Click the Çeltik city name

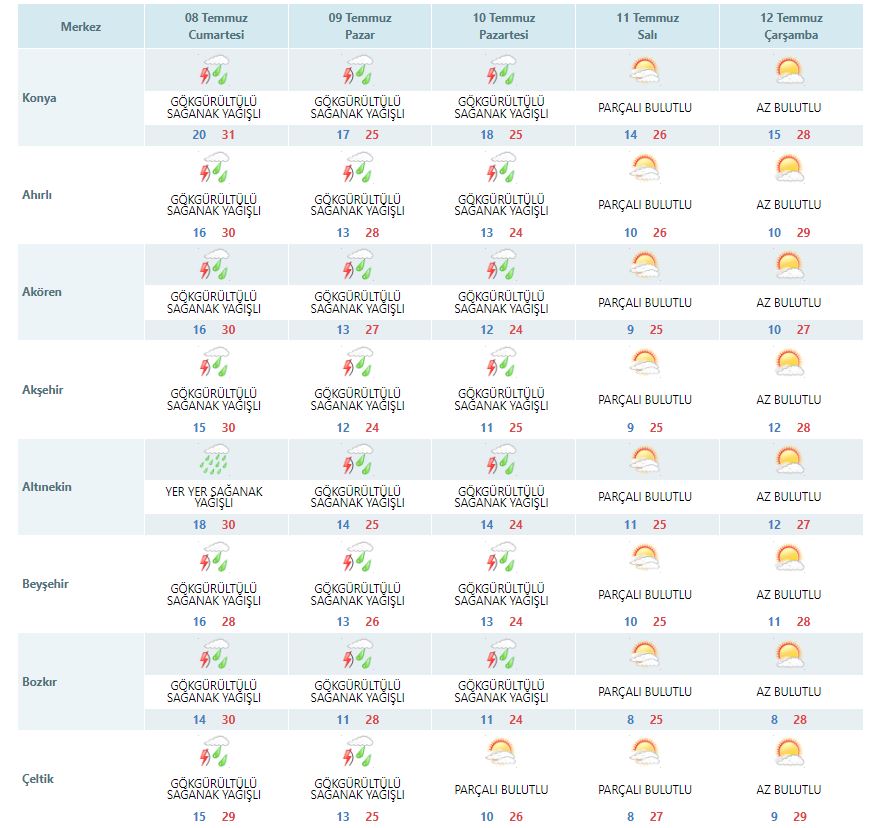[x=39, y=779]
